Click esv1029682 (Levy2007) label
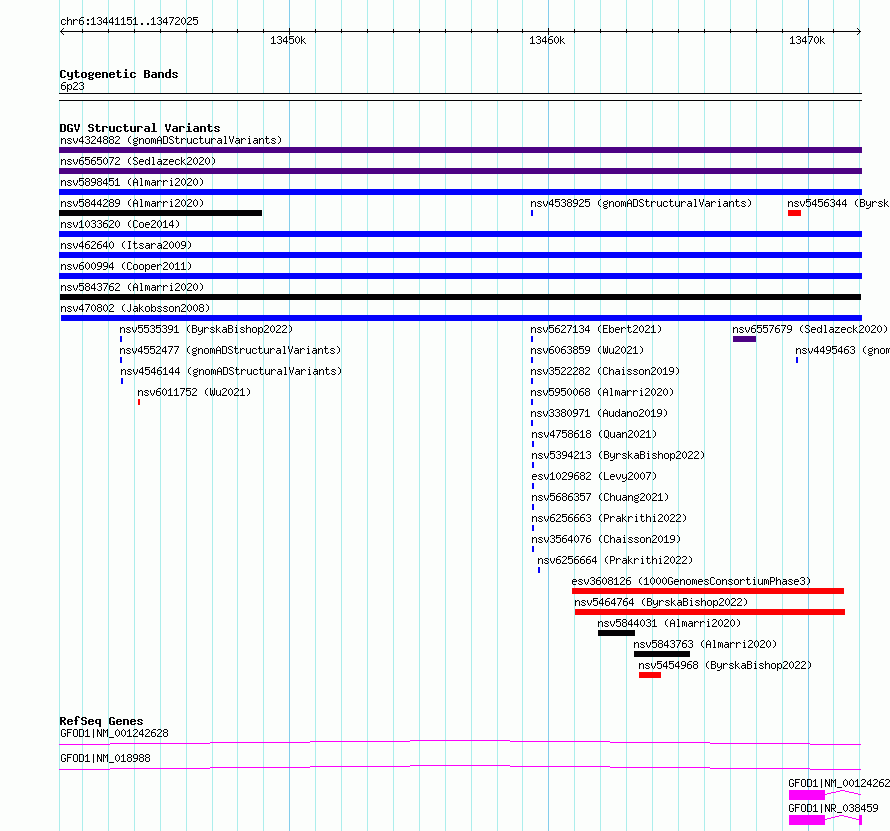The height and width of the screenshot is (831, 890). [x=594, y=476]
